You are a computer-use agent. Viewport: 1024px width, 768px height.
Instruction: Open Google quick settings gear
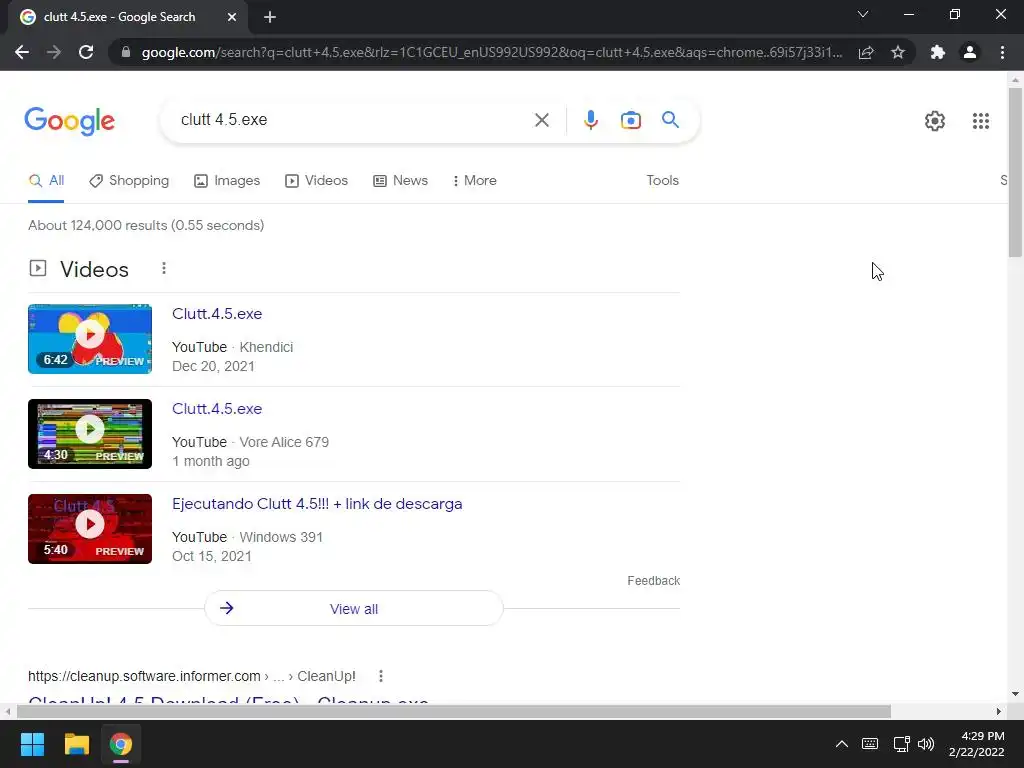[x=935, y=121]
